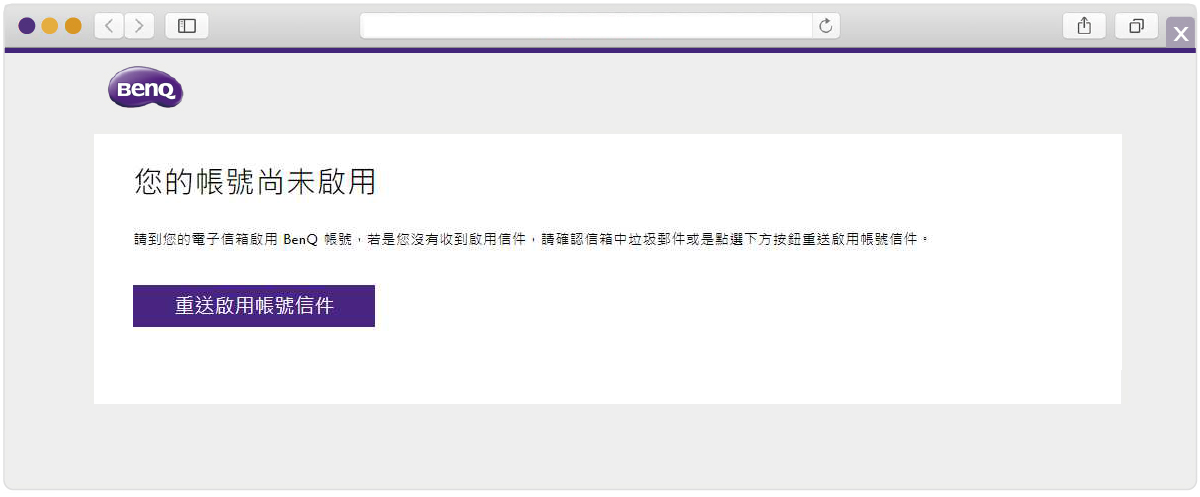Click the second orange zoom window dot
The image size is (1200, 497).
[x=73, y=26]
